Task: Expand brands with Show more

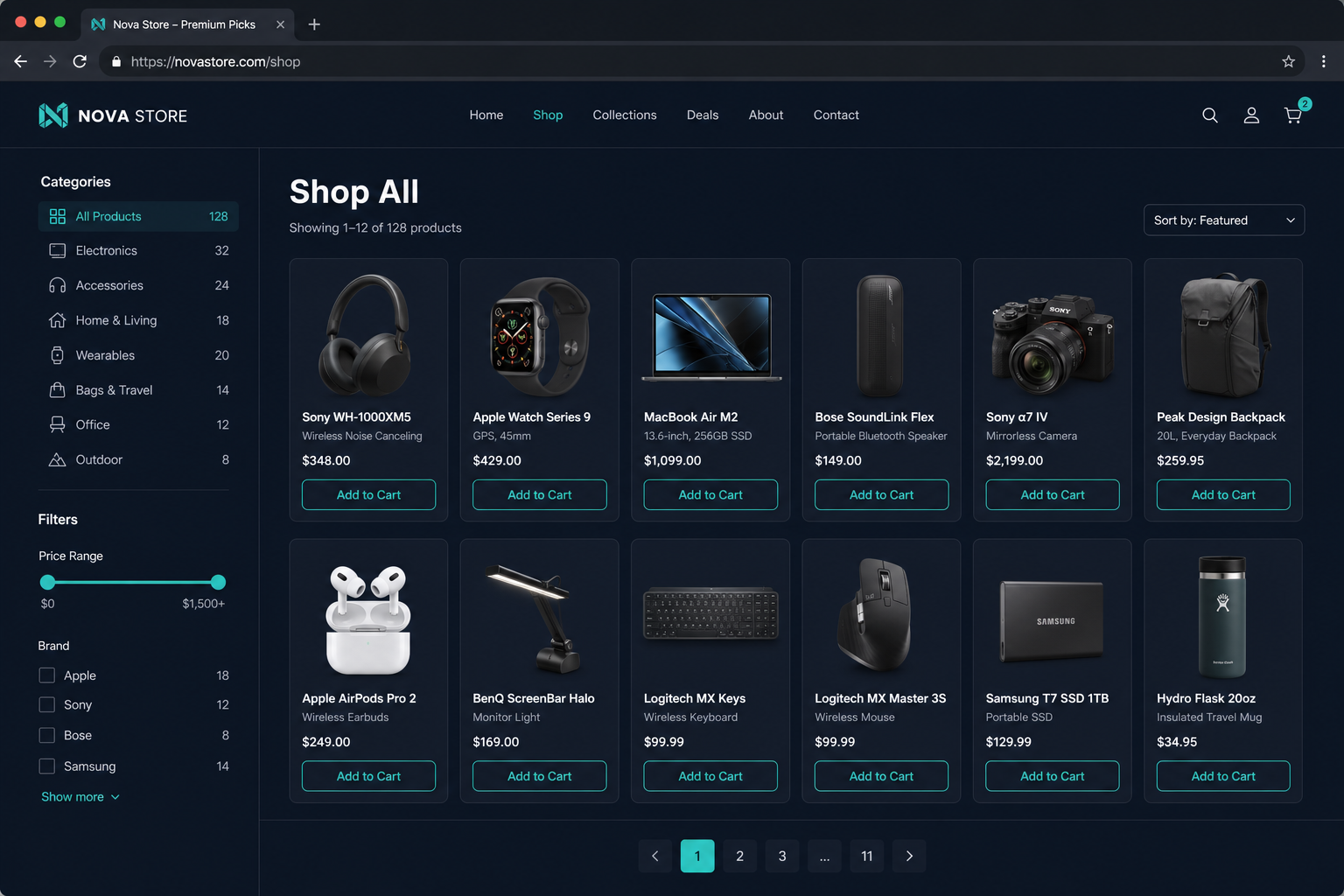Action: [x=80, y=796]
